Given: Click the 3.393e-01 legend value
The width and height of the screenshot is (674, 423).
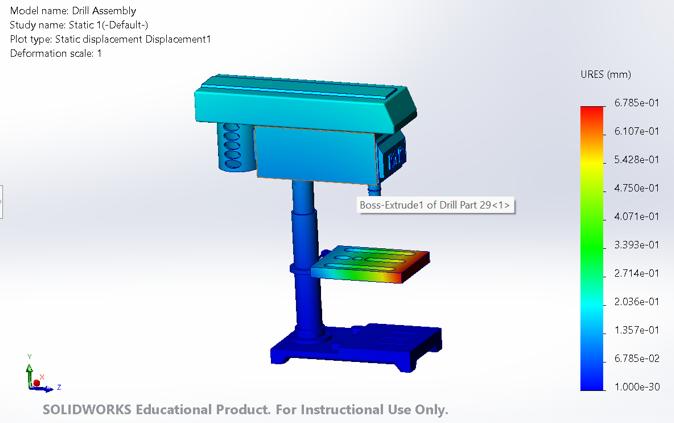Looking at the screenshot, I should point(636,245).
